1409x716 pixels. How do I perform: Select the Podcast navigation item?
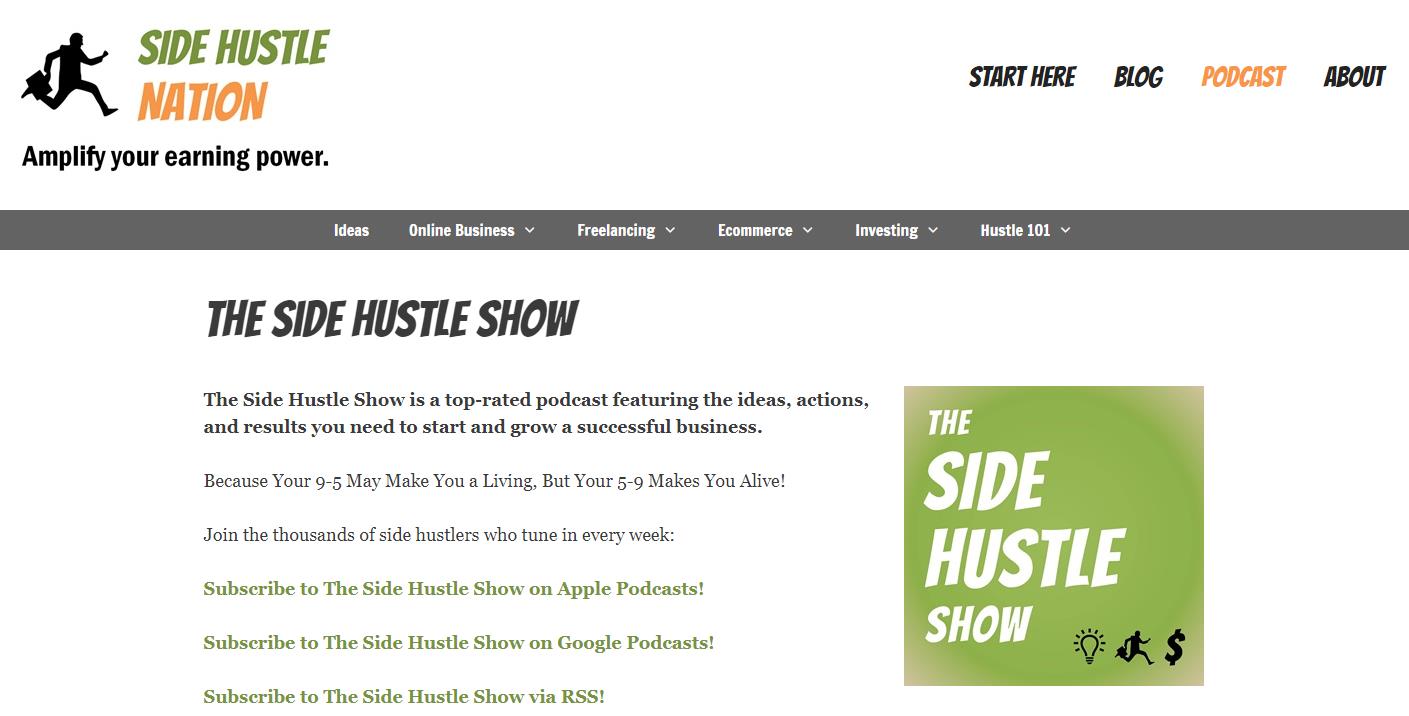click(x=1243, y=77)
